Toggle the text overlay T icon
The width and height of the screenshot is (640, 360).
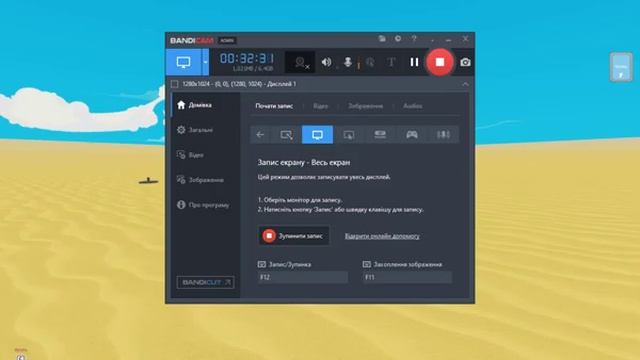pyautogui.click(x=391, y=62)
